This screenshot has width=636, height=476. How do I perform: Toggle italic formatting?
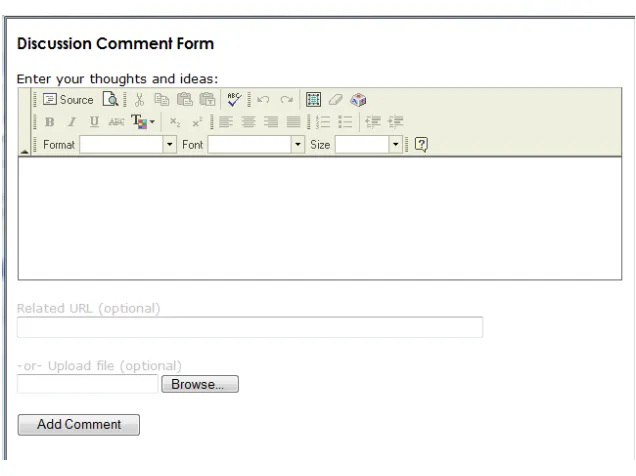click(72, 122)
